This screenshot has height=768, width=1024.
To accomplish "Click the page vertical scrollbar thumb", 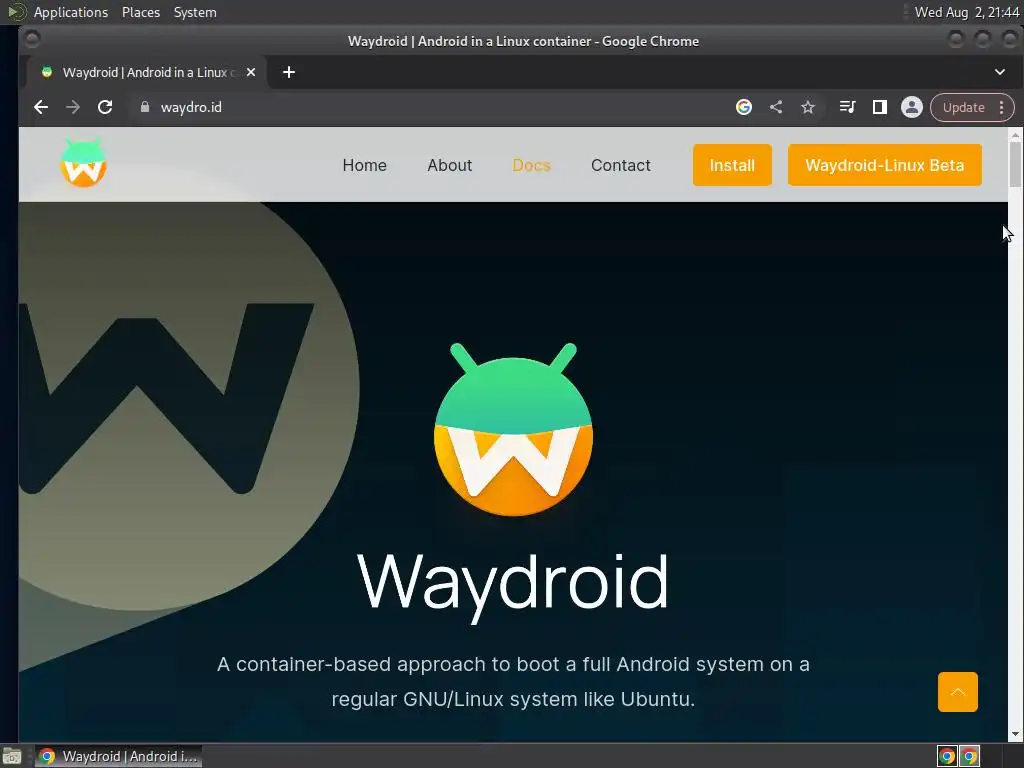I will 1016,165.
